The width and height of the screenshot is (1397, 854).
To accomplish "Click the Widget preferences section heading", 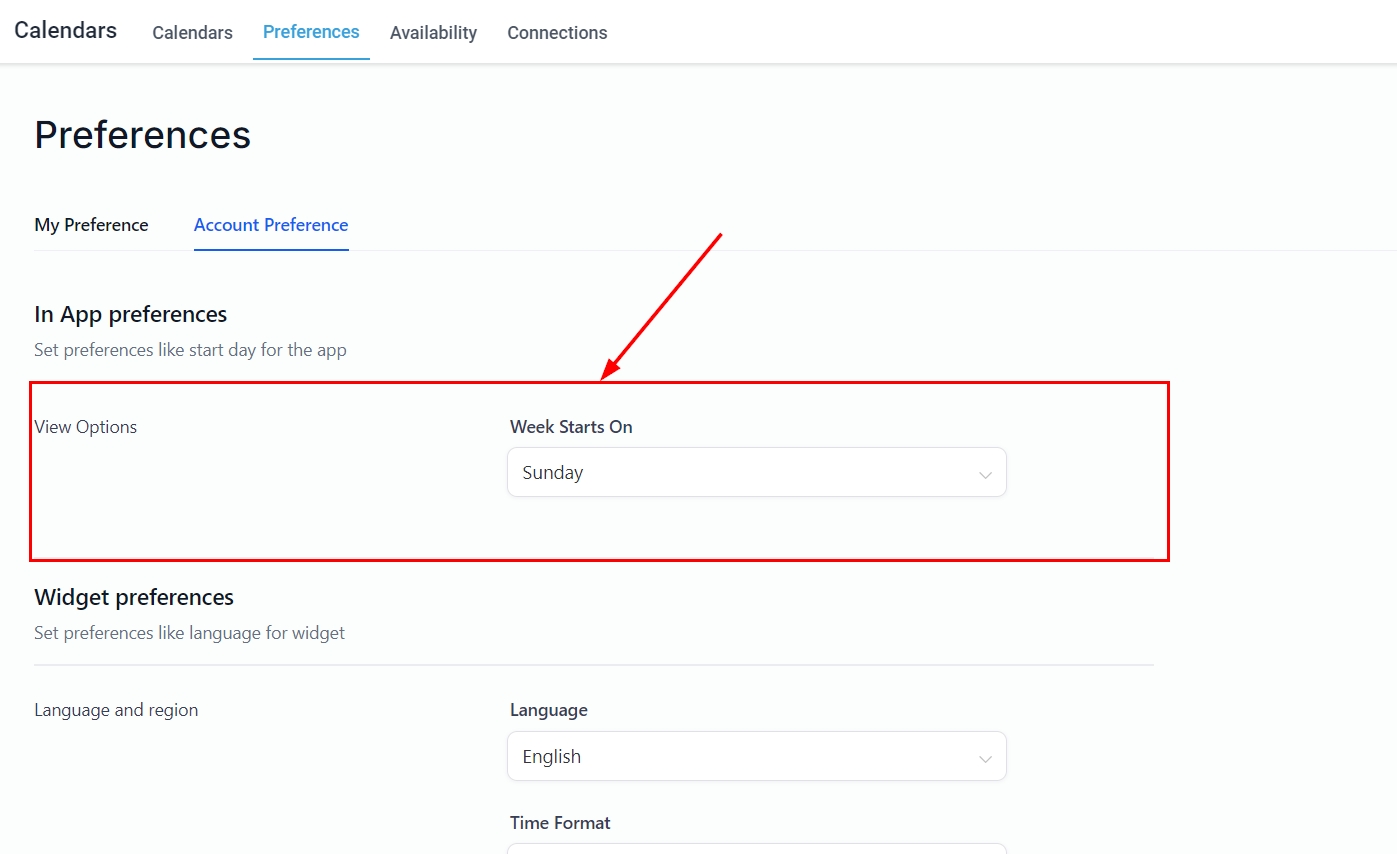I will coord(134,597).
